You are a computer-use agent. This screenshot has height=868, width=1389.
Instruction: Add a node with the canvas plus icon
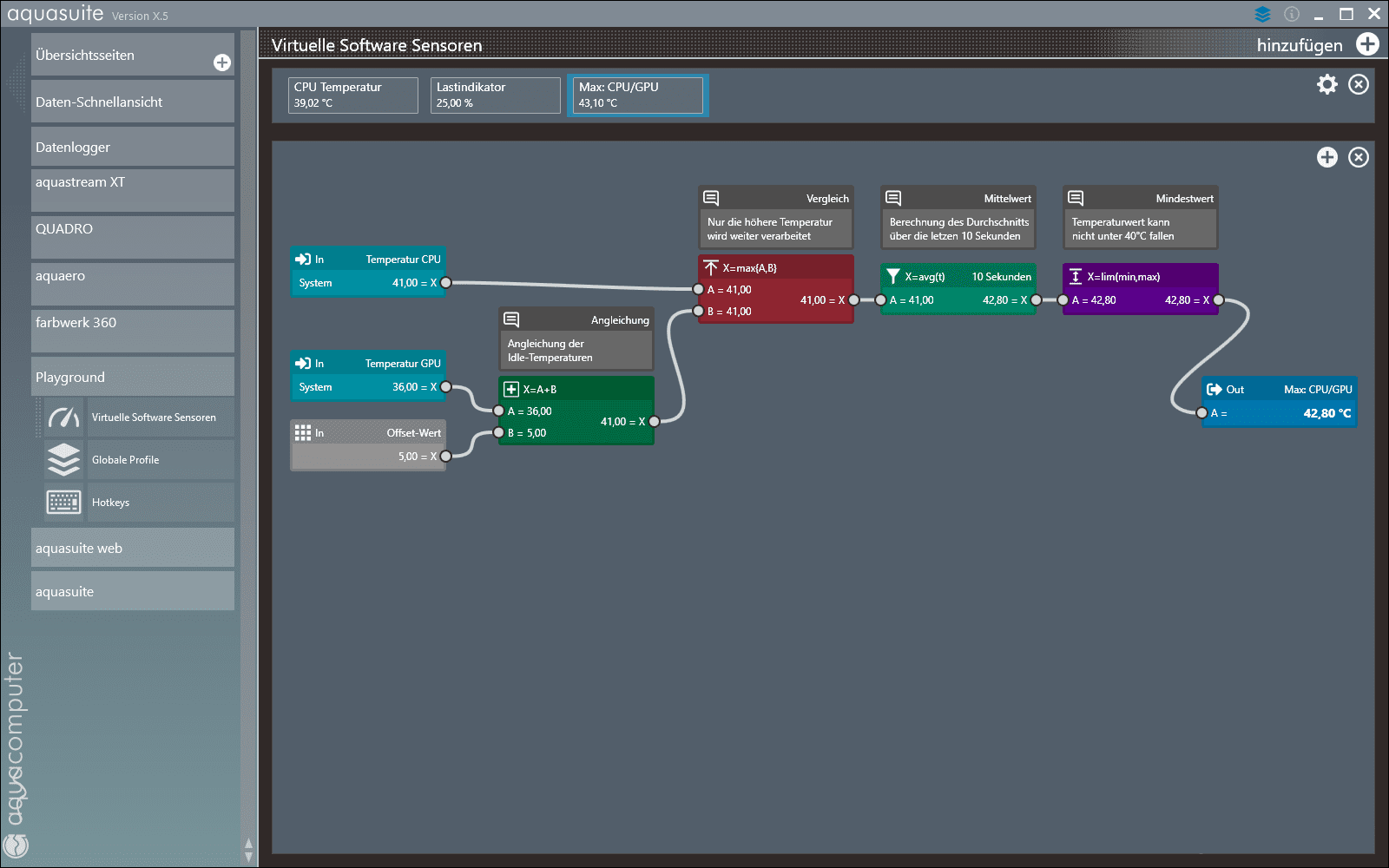pos(1327,157)
